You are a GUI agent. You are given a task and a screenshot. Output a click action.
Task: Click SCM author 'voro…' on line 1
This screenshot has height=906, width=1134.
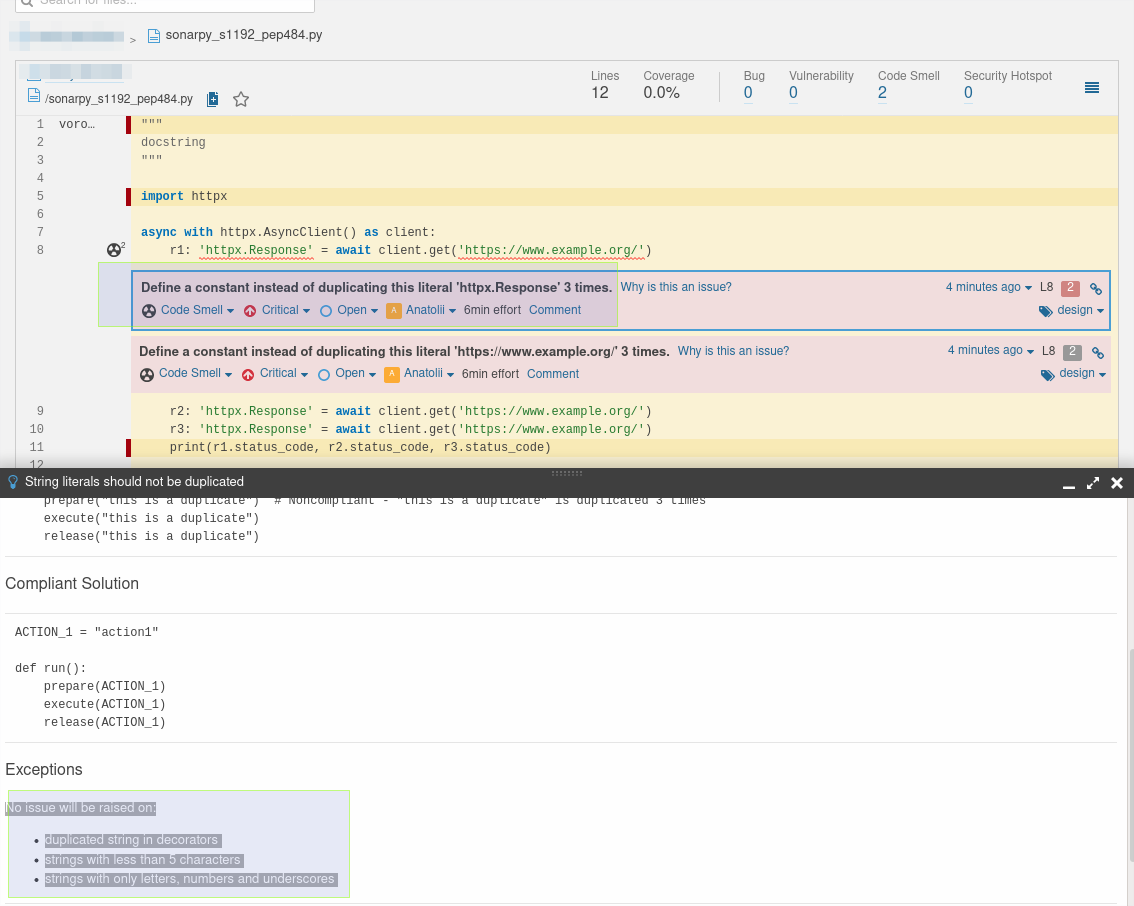pos(77,124)
